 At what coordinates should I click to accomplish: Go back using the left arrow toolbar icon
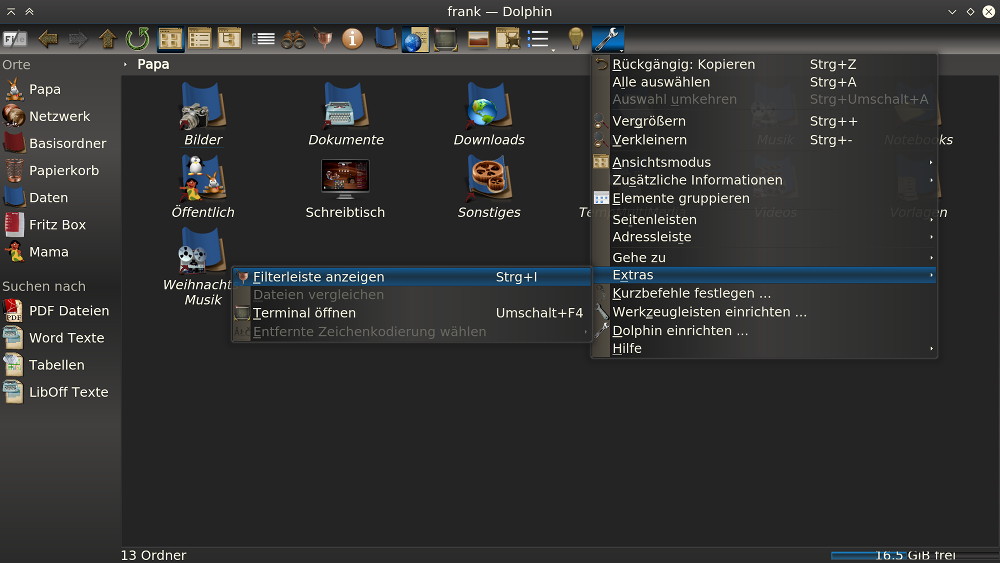[48, 40]
